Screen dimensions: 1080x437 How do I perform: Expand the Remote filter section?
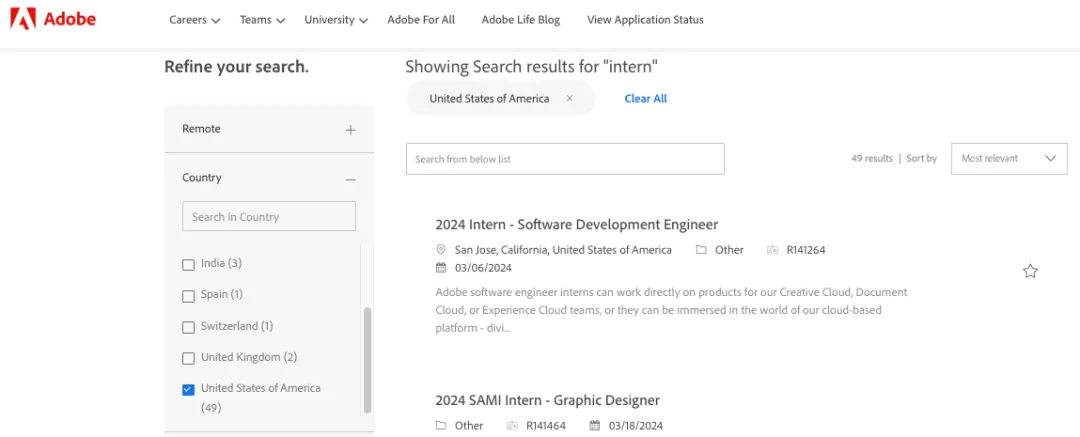tap(351, 130)
